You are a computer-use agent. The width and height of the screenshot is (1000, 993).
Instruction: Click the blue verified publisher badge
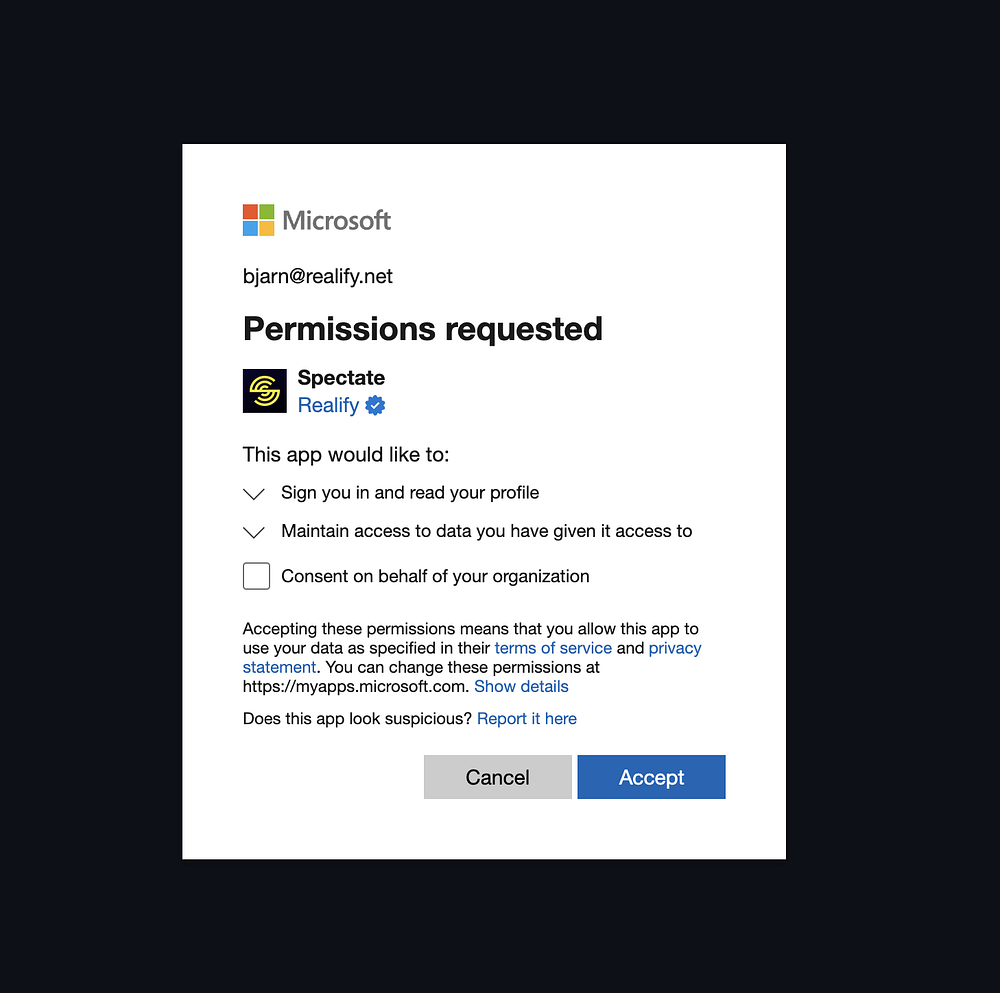pyautogui.click(x=375, y=405)
